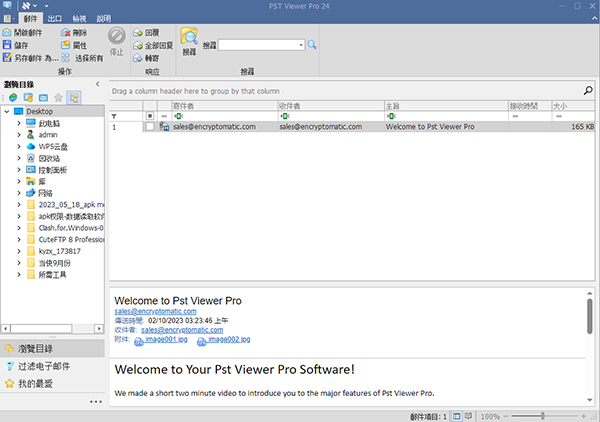
Task: Click the 寄件者 filter row cell
Action: coord(225,116)
